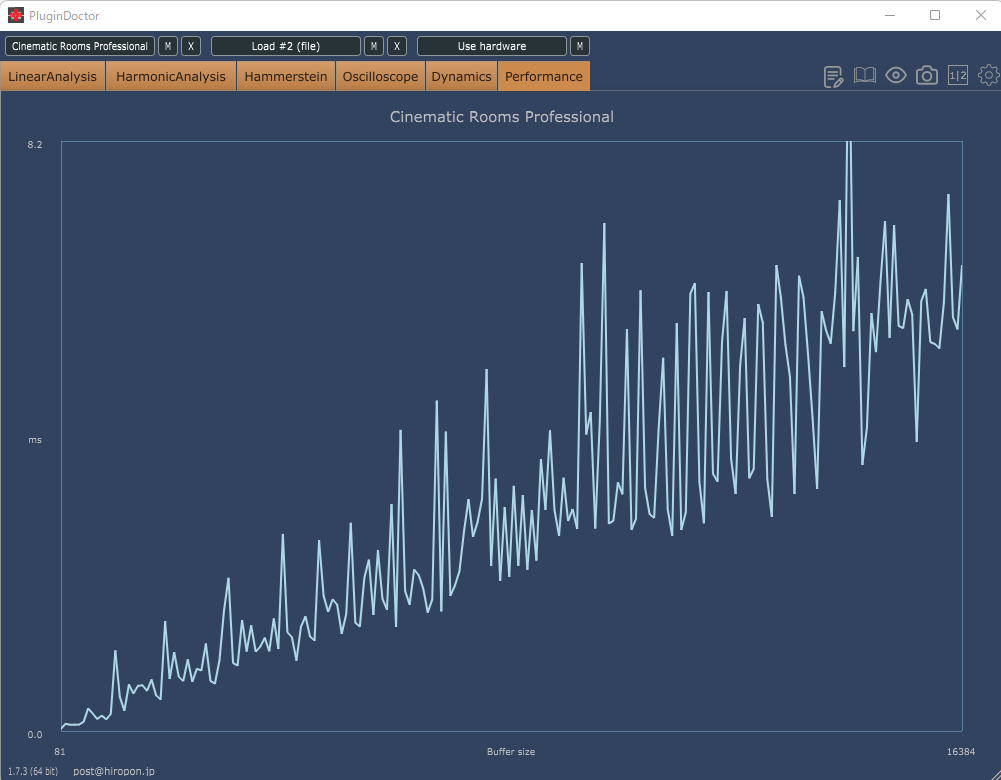This screenshot has width=1001, height=780.
Task: Switch to LinearAnalysis tab
Action: [x=52, y=77]
